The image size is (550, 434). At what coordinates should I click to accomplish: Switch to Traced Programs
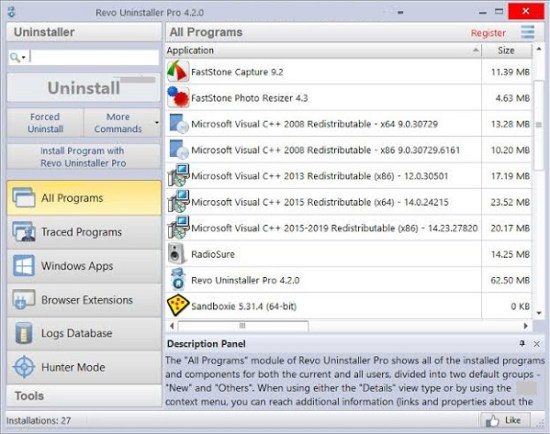84,232
